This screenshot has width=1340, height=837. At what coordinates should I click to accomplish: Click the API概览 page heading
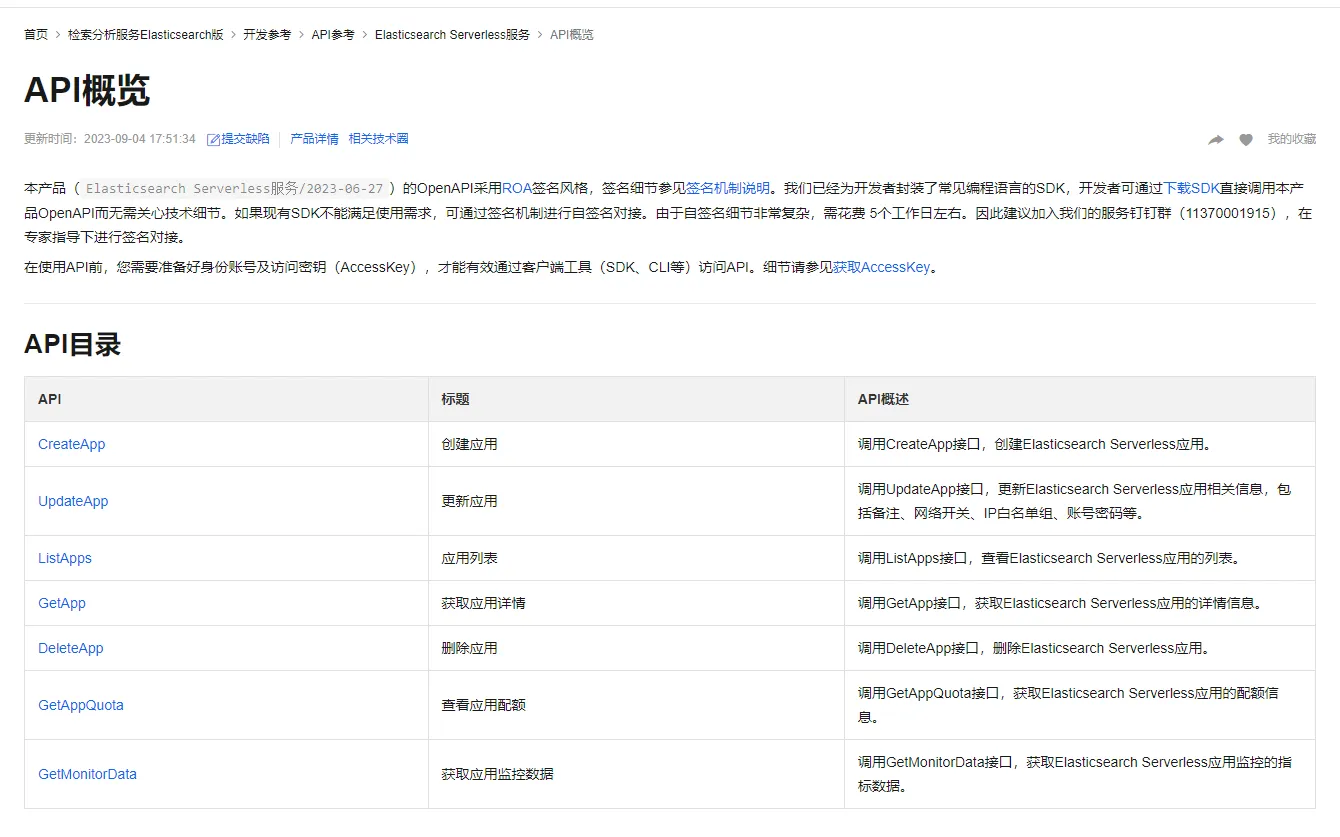pyautogui.click(x=87, y=90)
